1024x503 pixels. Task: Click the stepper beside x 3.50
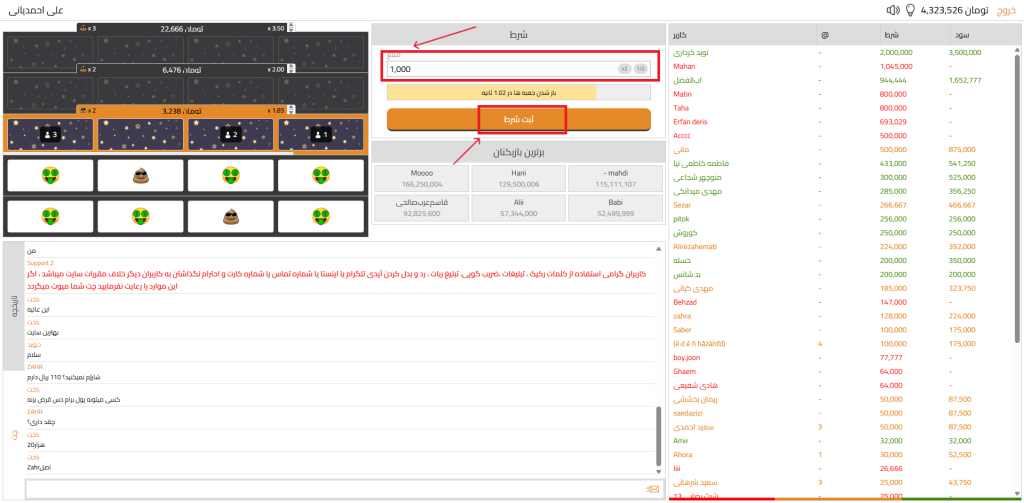click(x=291, y=28)
